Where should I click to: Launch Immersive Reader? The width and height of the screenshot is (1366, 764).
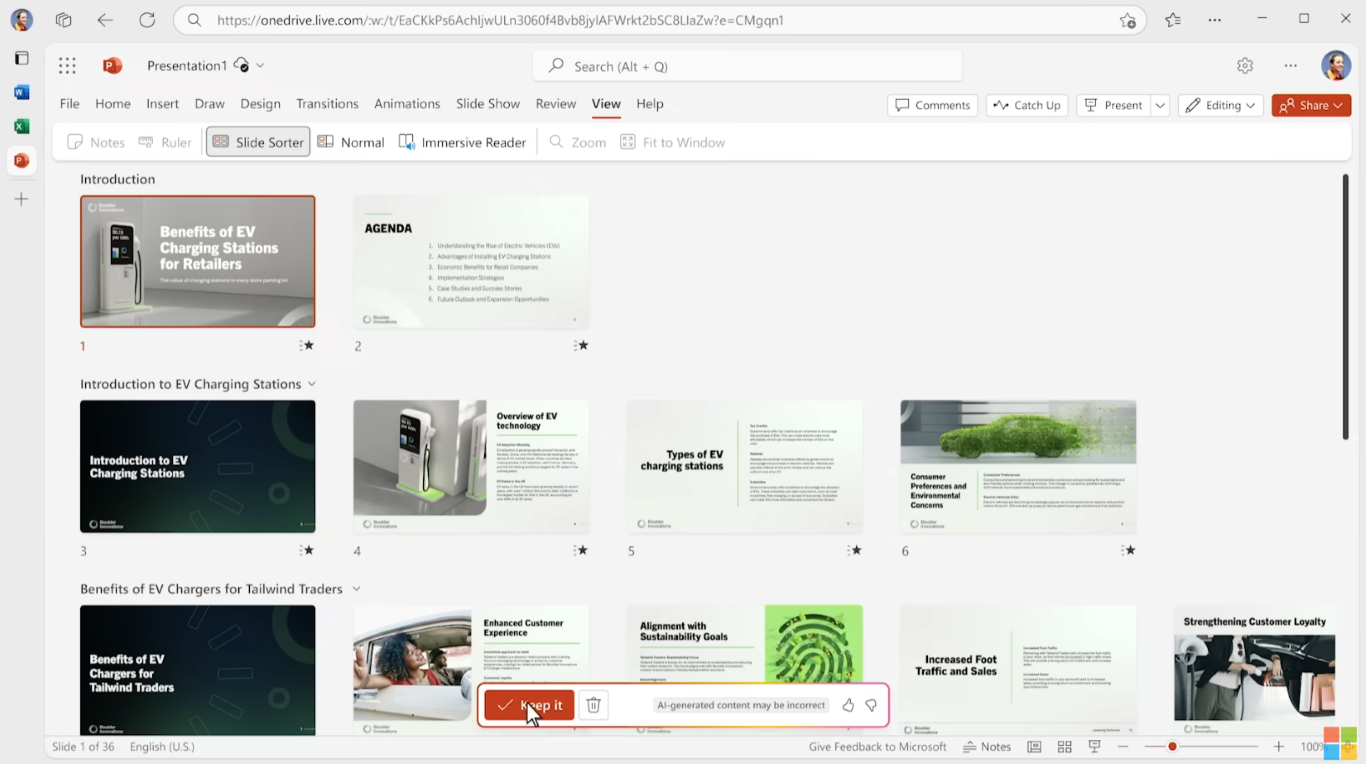(462, 142)
